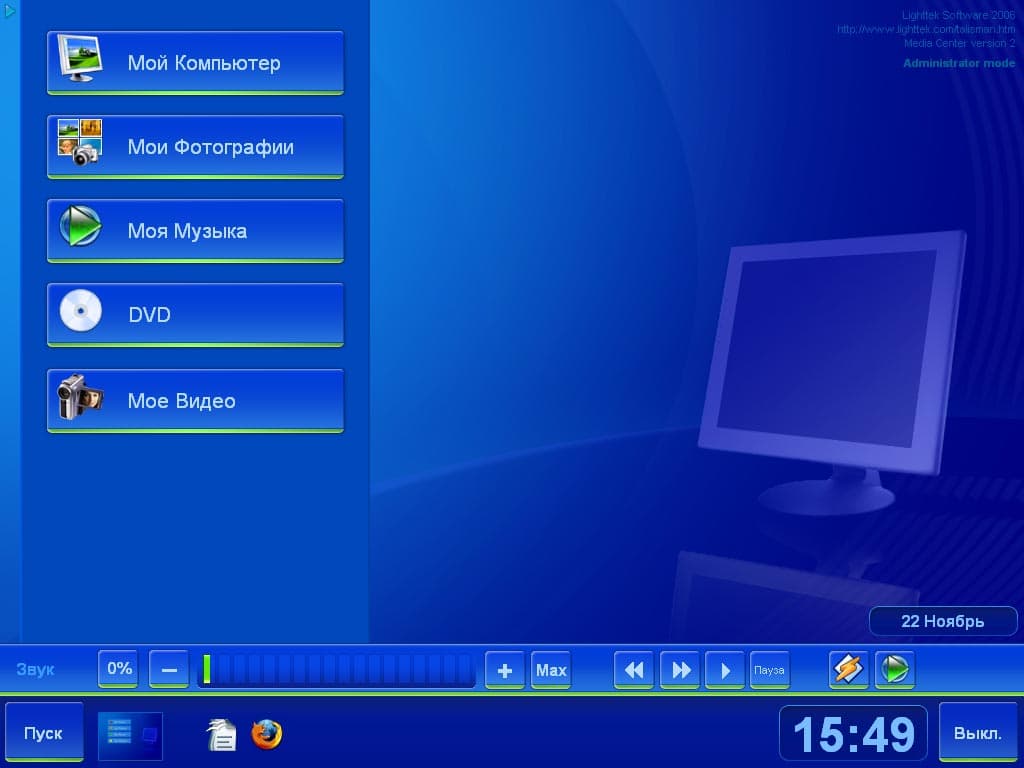Open Моя Музыка menu item
This screenshot has height=768, width=1024.
point(195,231)
